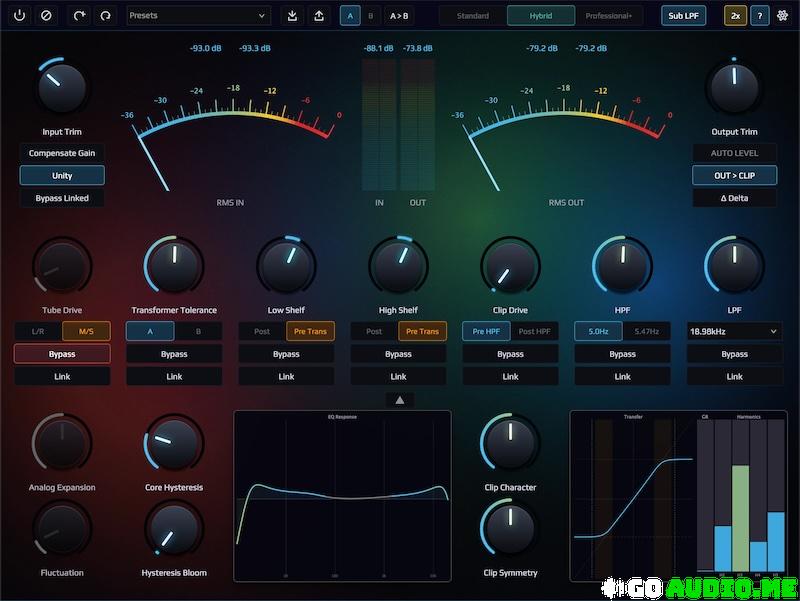Image resolution: width=800 pixels, height=601 pixels.
Task: Open the settings gear icon
Action: 781,16
